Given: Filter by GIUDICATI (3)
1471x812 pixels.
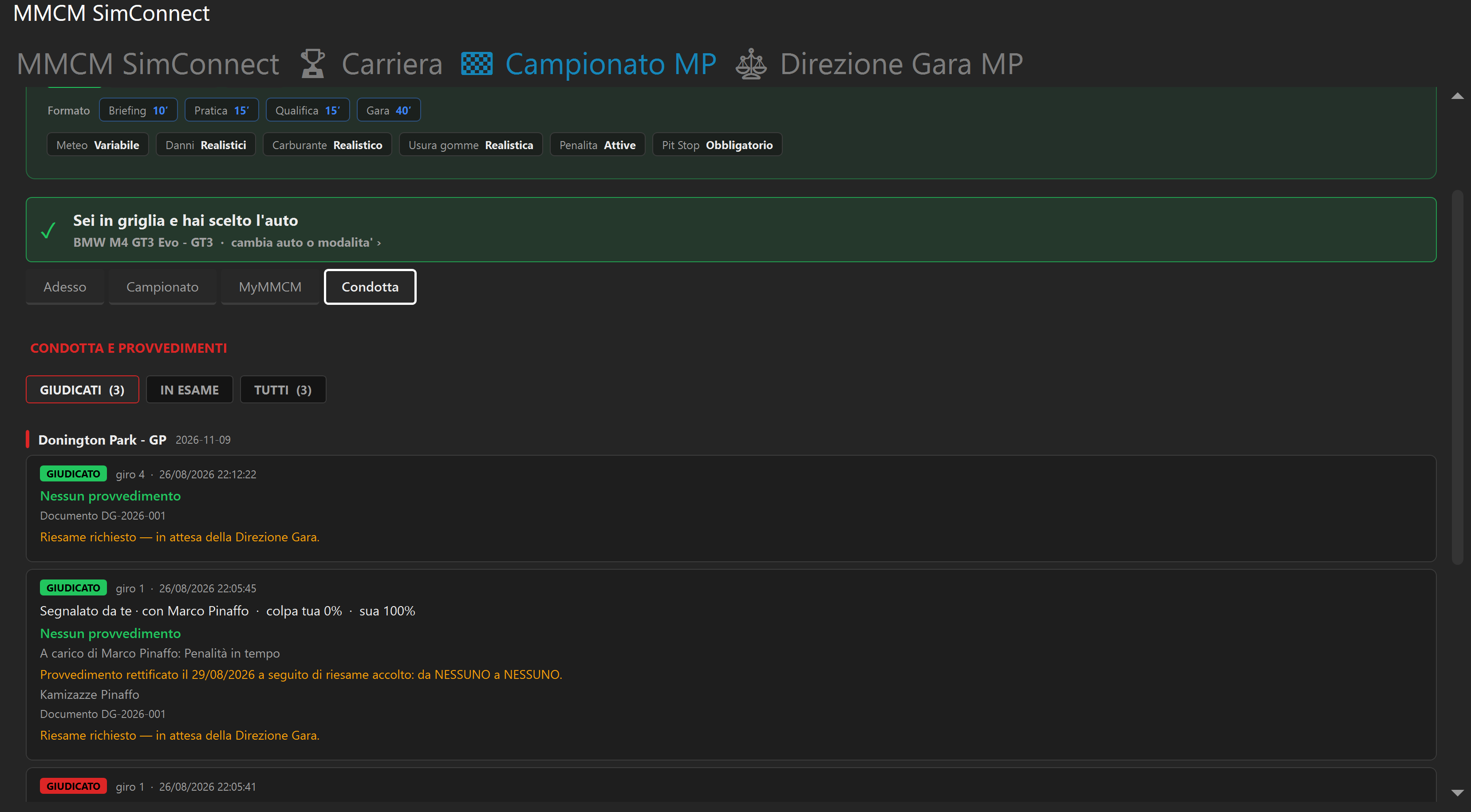Looking at the screenshot, I should pos(82,390).
